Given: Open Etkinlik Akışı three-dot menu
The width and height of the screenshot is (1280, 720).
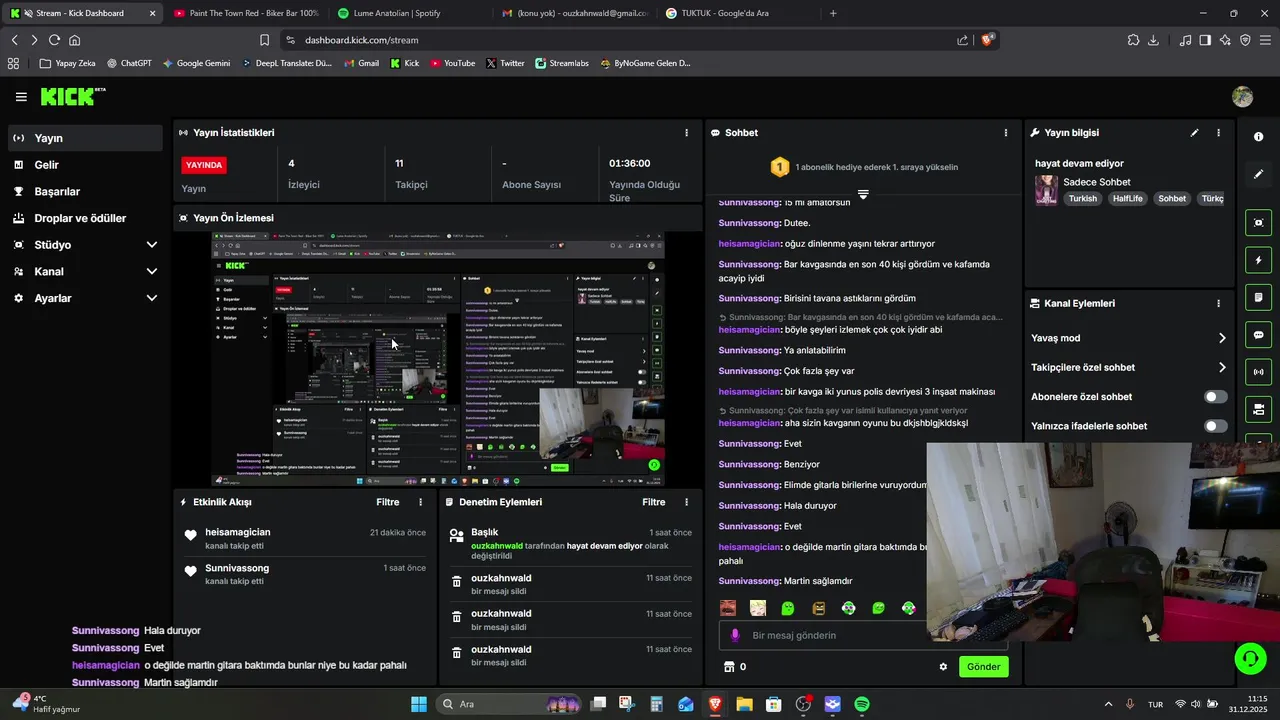Looking at the screenshot, I should (x=420, y=502).
